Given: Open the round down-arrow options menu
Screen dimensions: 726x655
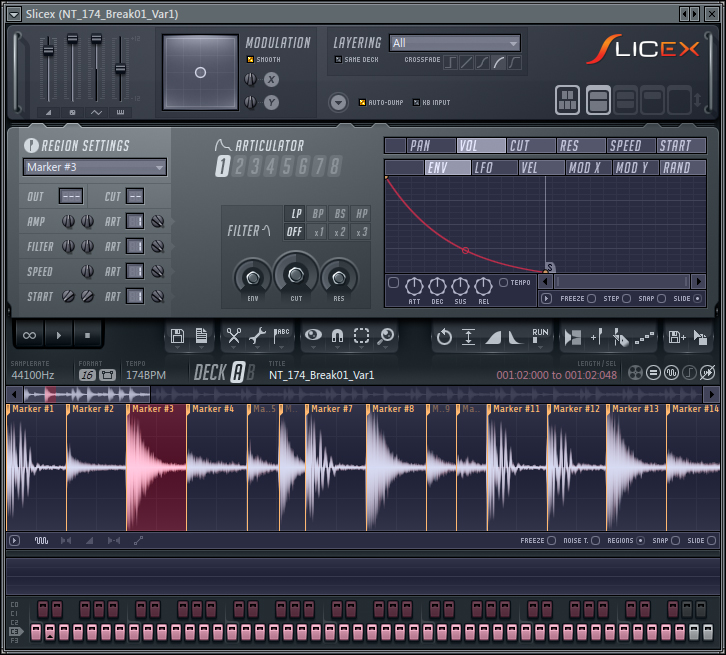Looking at the screenshot, I should point(338,102).
